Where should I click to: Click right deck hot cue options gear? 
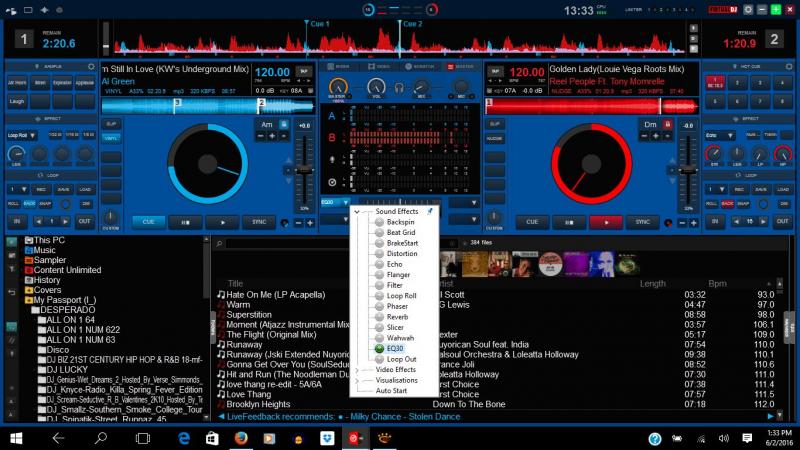[789, 66]
